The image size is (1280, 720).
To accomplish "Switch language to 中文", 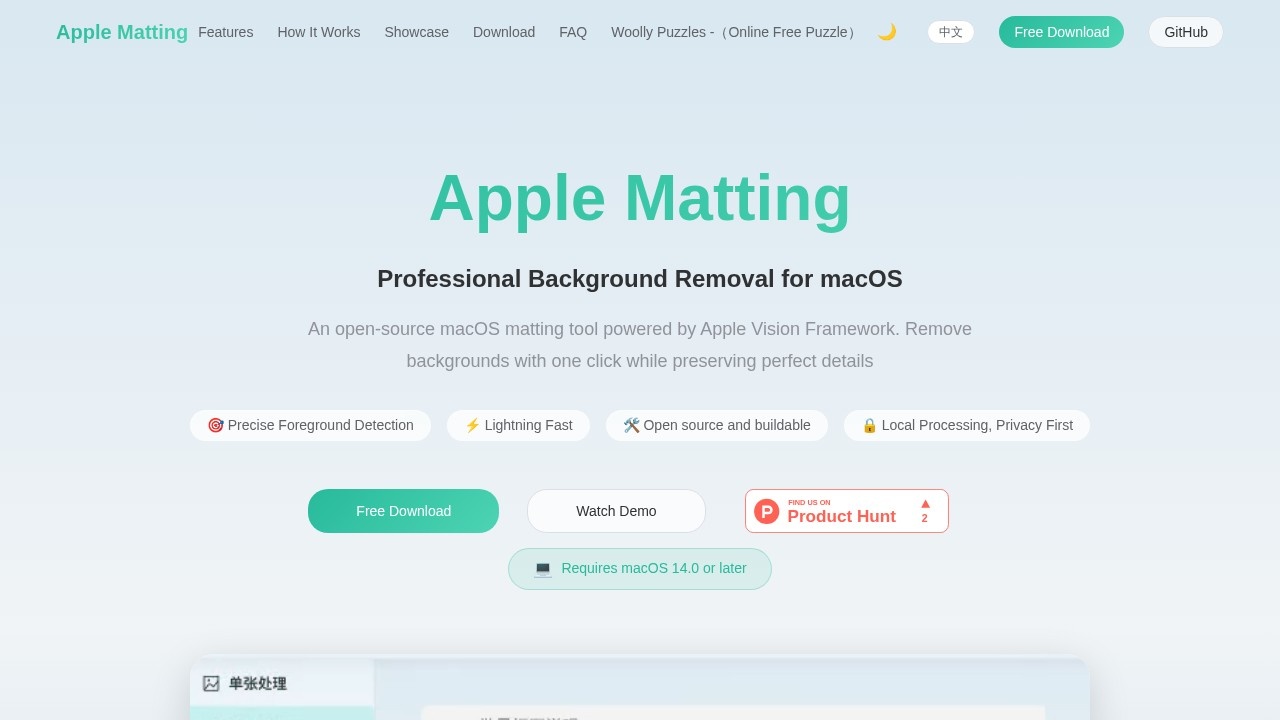I will [951, 32].
